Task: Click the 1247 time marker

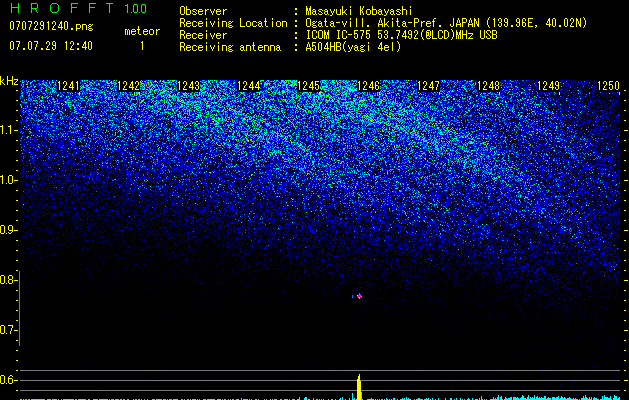Action: 428,86
